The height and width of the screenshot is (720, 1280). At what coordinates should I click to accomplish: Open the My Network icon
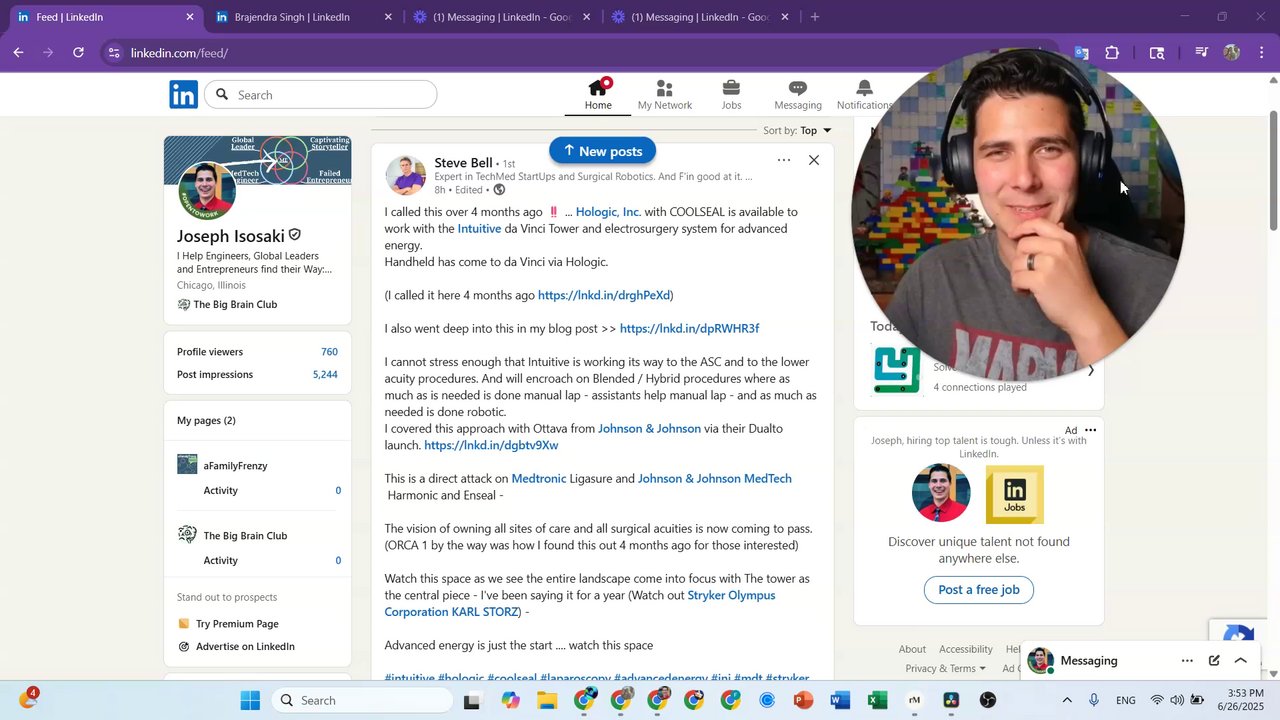click(665, 95)
